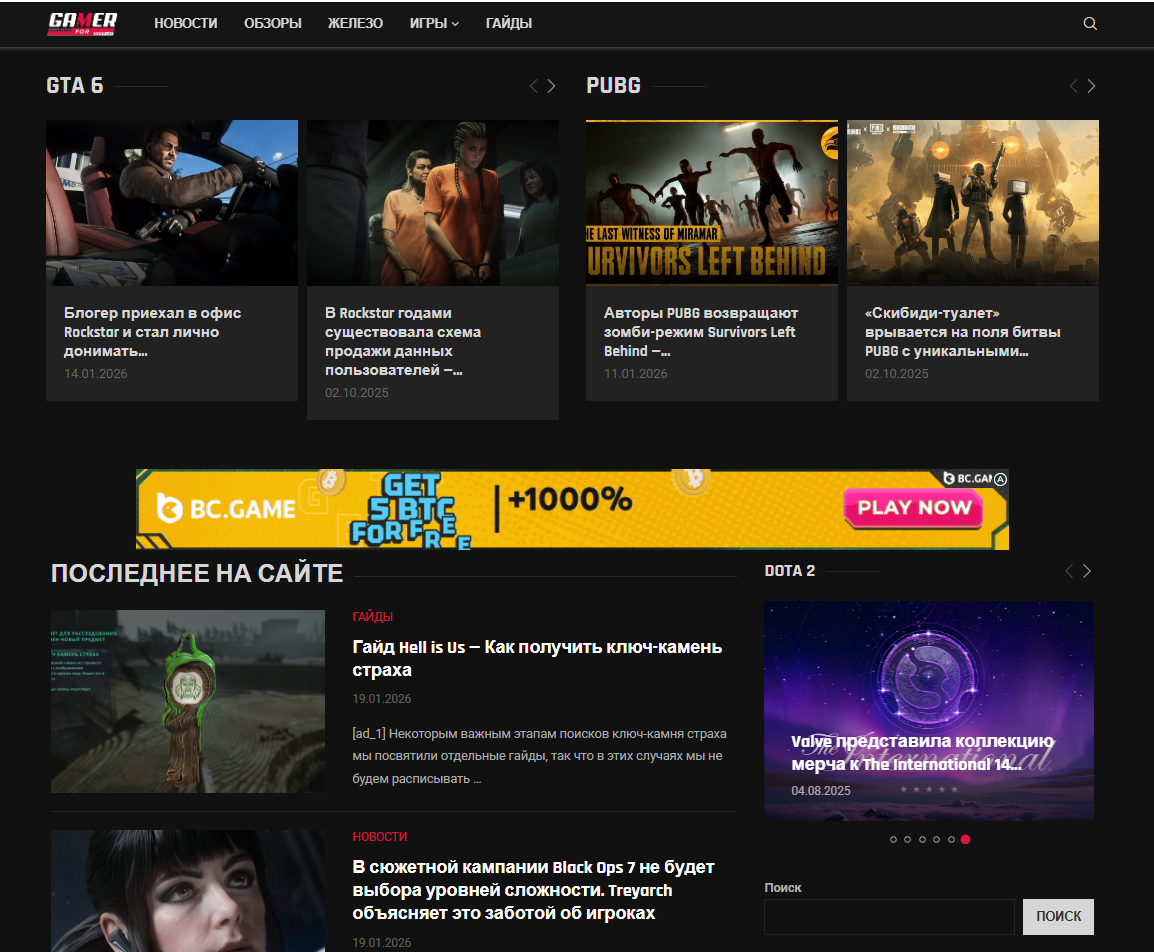Select the fourth DOTA 2 slider dot
Image resolution: width=1154 pixels, height=952 pixels.
936,839
